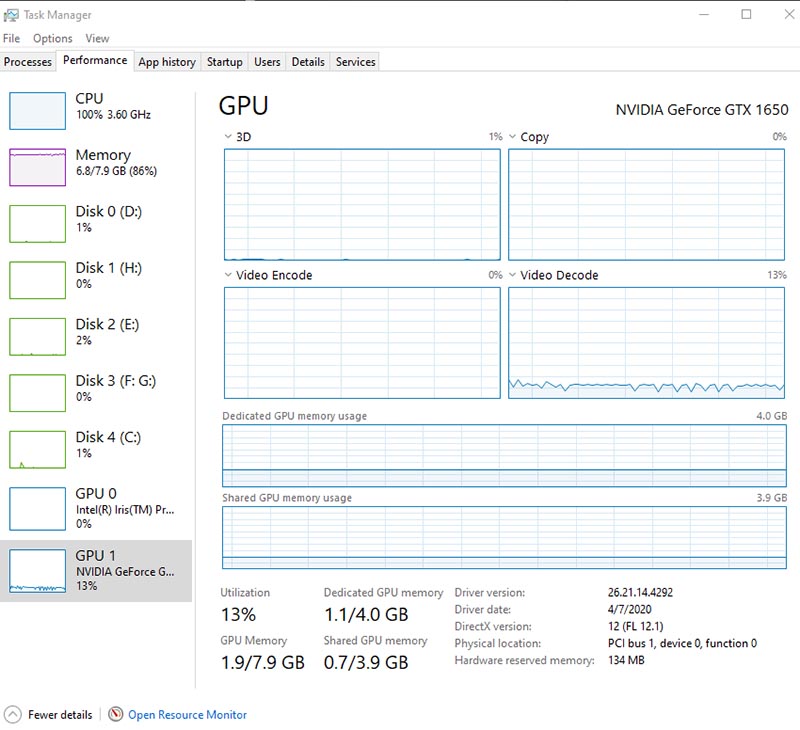
Task: Open the File menu
Action: 11,38
